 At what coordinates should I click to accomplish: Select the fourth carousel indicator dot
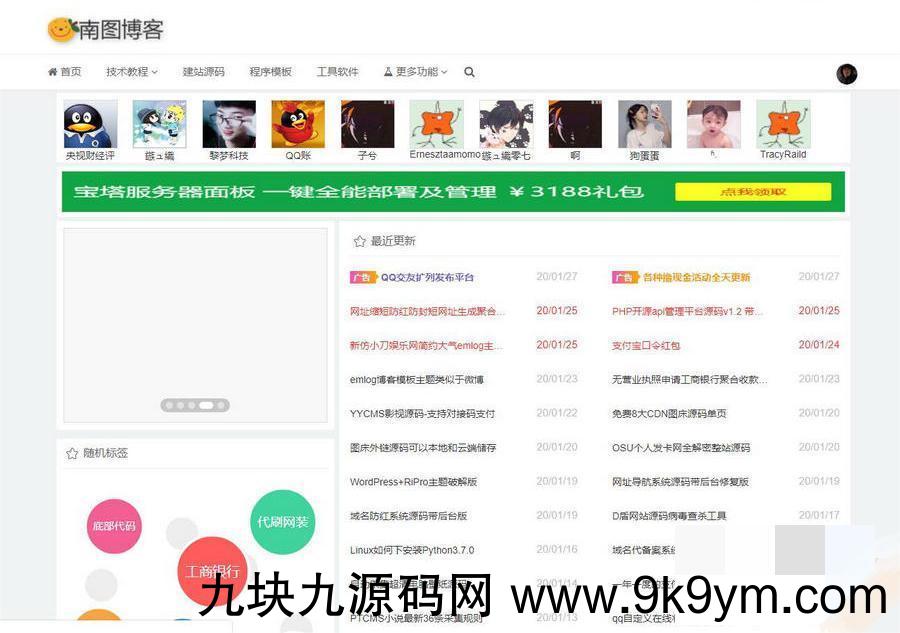(x=205, y=405)
